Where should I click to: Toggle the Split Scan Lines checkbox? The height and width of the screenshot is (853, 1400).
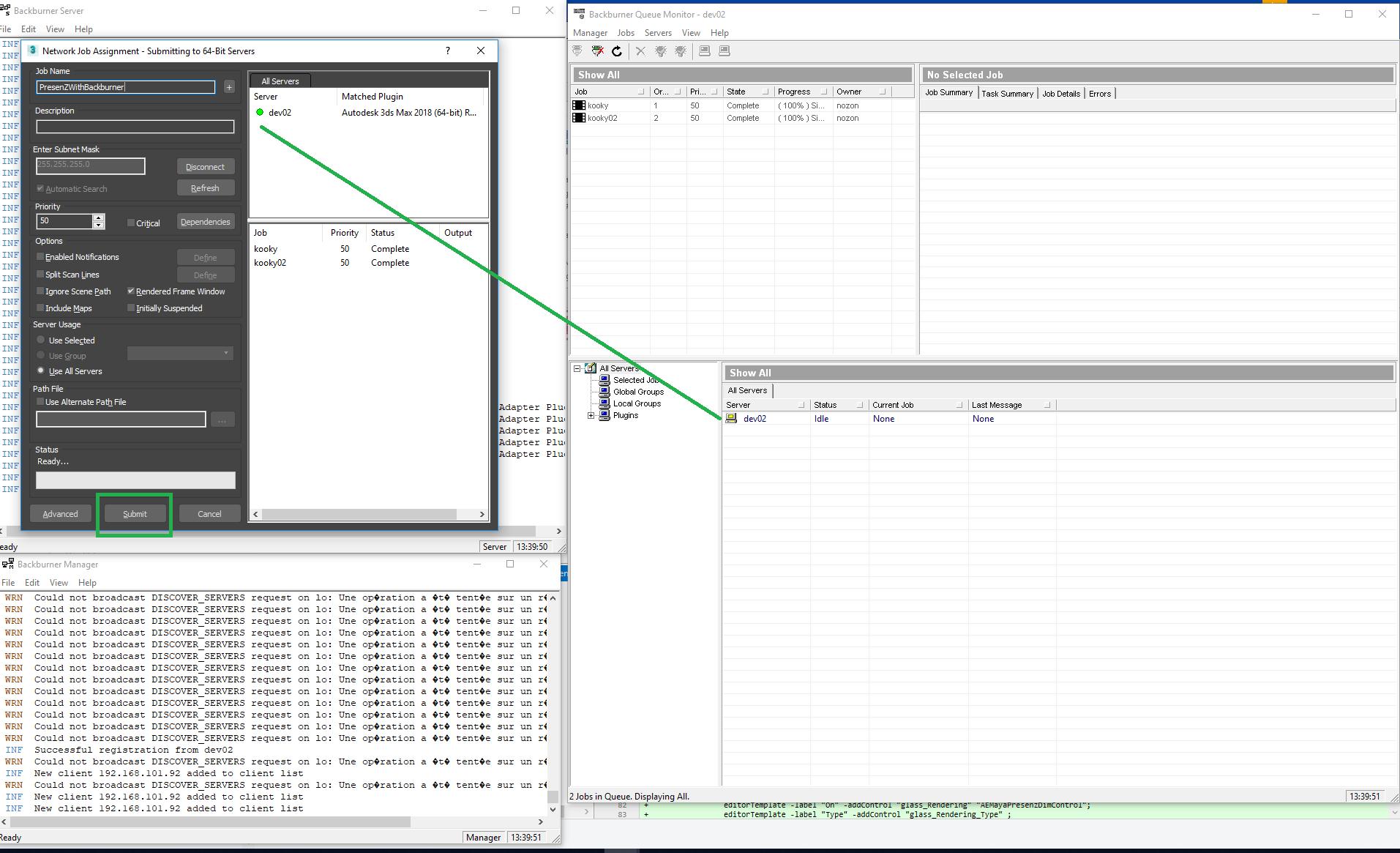(x=40, y=275)
